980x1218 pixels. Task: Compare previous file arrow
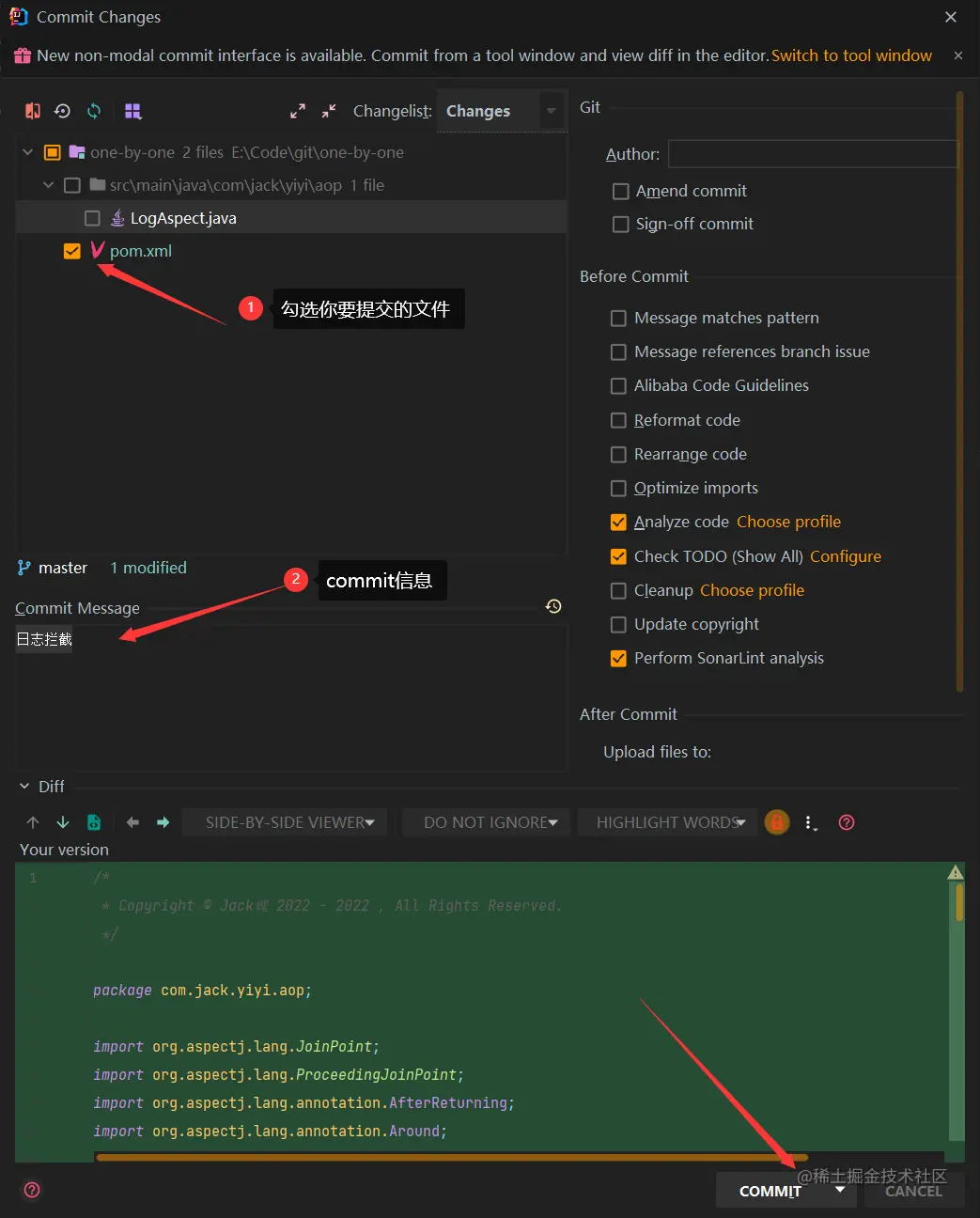click(x=132, y=822)
